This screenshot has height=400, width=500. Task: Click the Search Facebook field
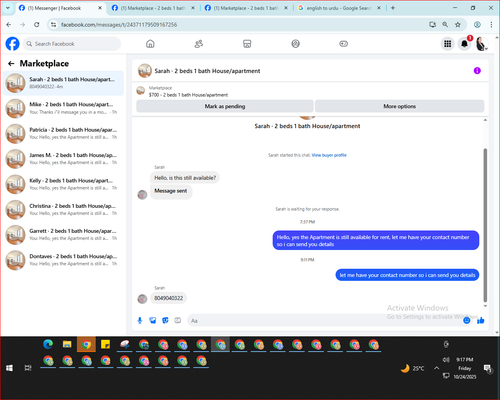click(72, 44)
